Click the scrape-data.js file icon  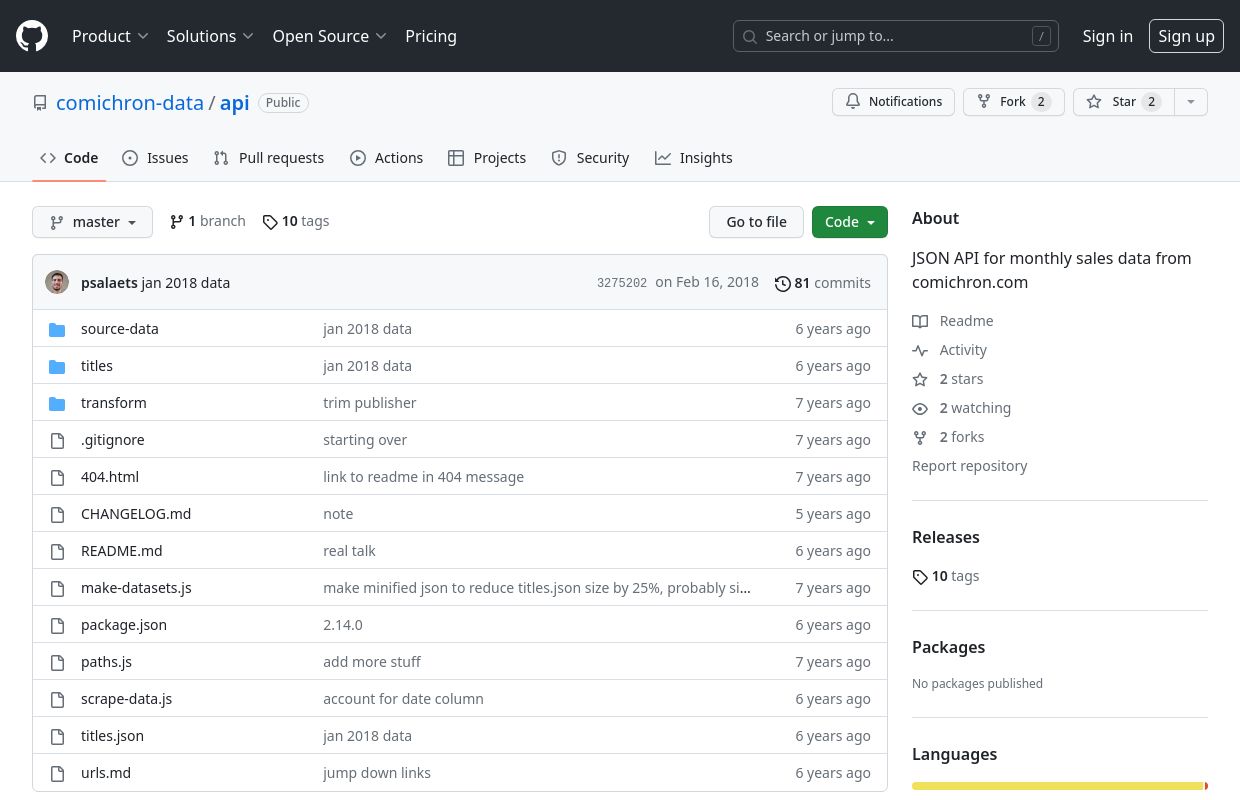57,699
